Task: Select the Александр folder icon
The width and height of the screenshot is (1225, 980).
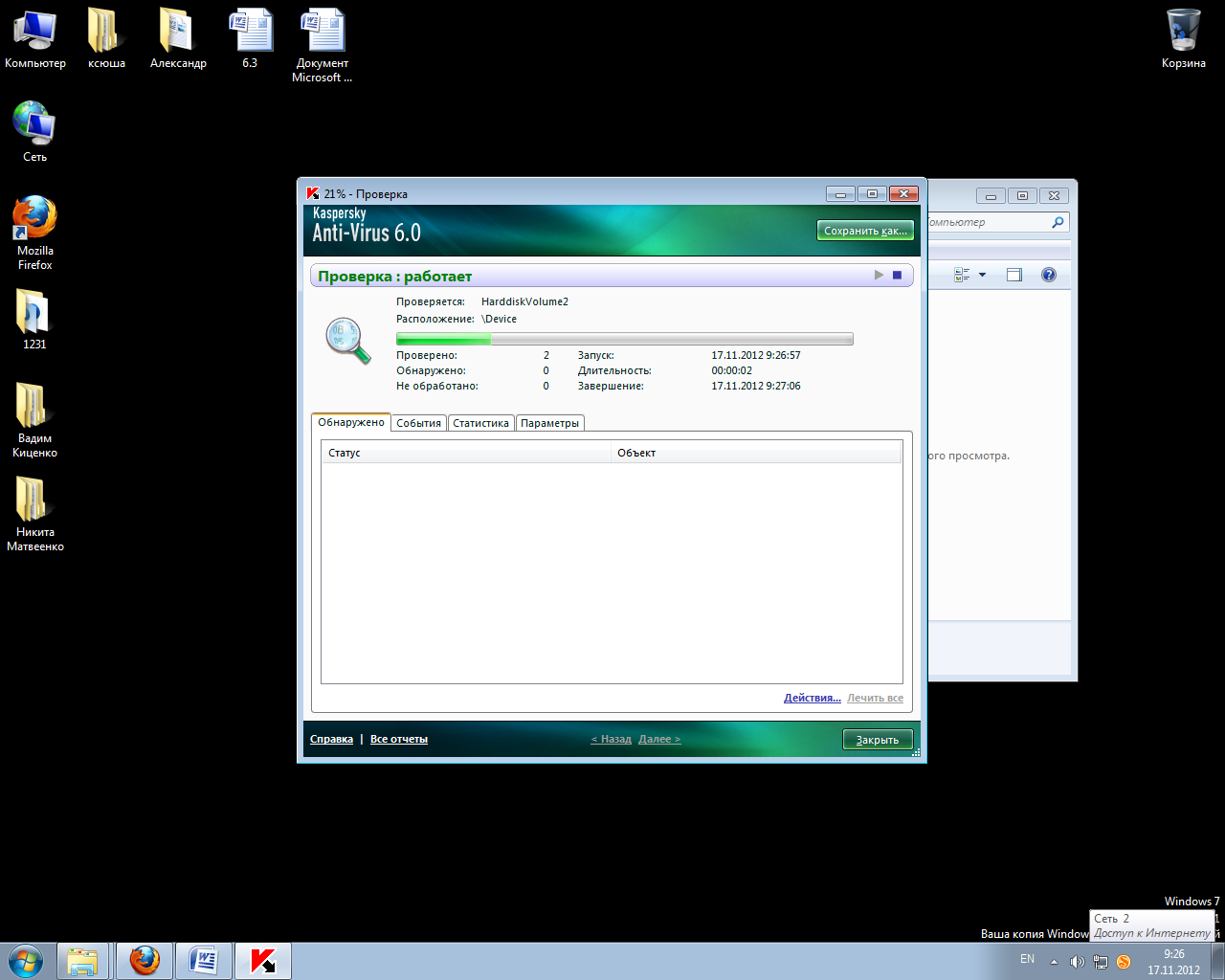Action: coord(178,38)
